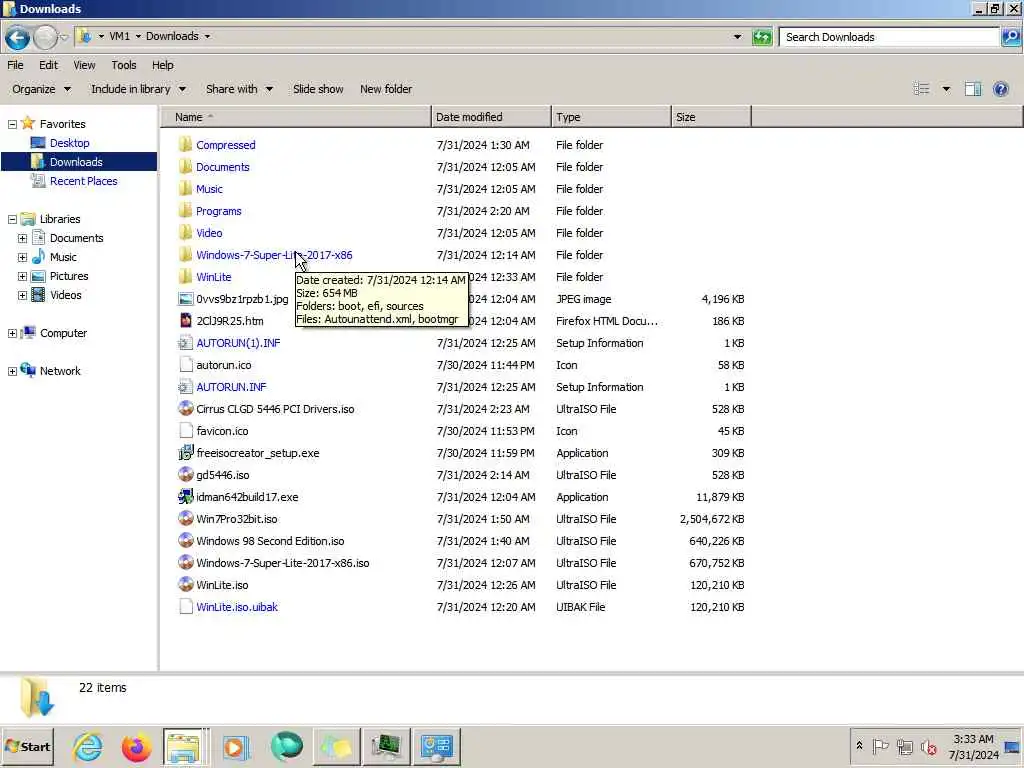Select the WinLite.iso.uibak file

[237, 607]
